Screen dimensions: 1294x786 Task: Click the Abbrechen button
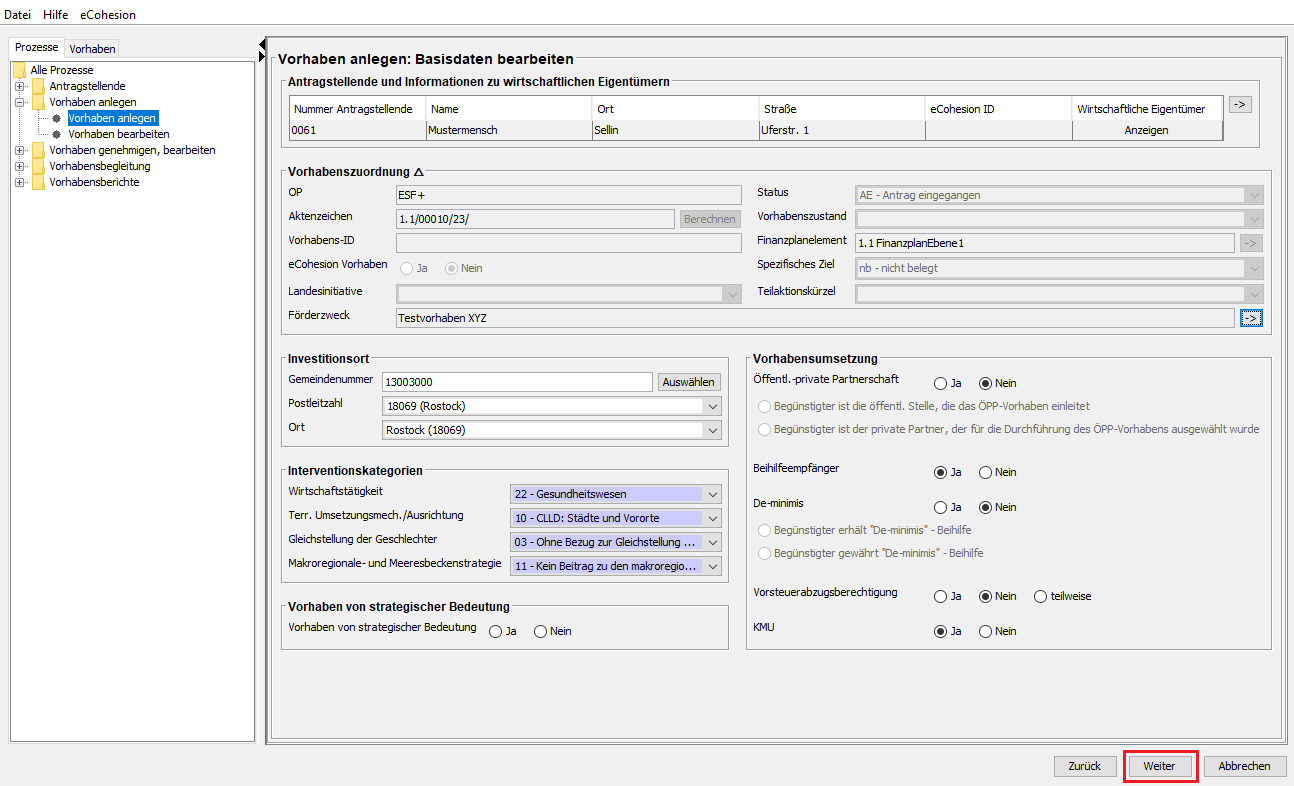point(1245,766)
